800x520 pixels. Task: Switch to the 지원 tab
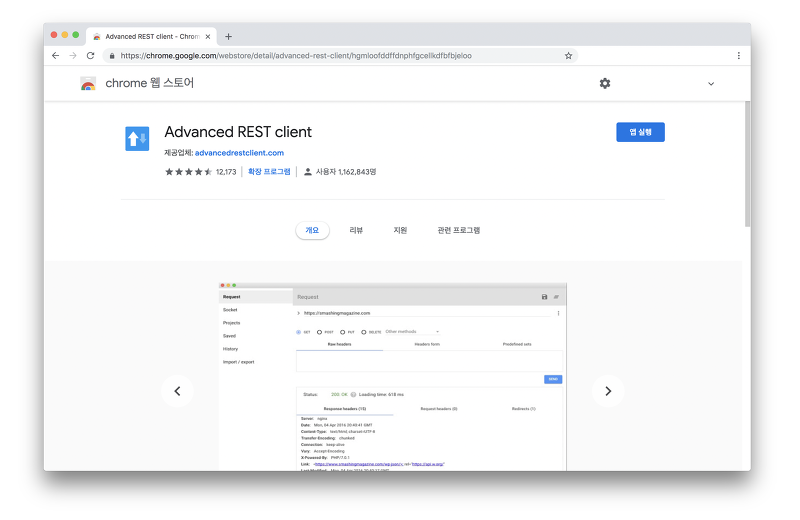coord(400,230)
